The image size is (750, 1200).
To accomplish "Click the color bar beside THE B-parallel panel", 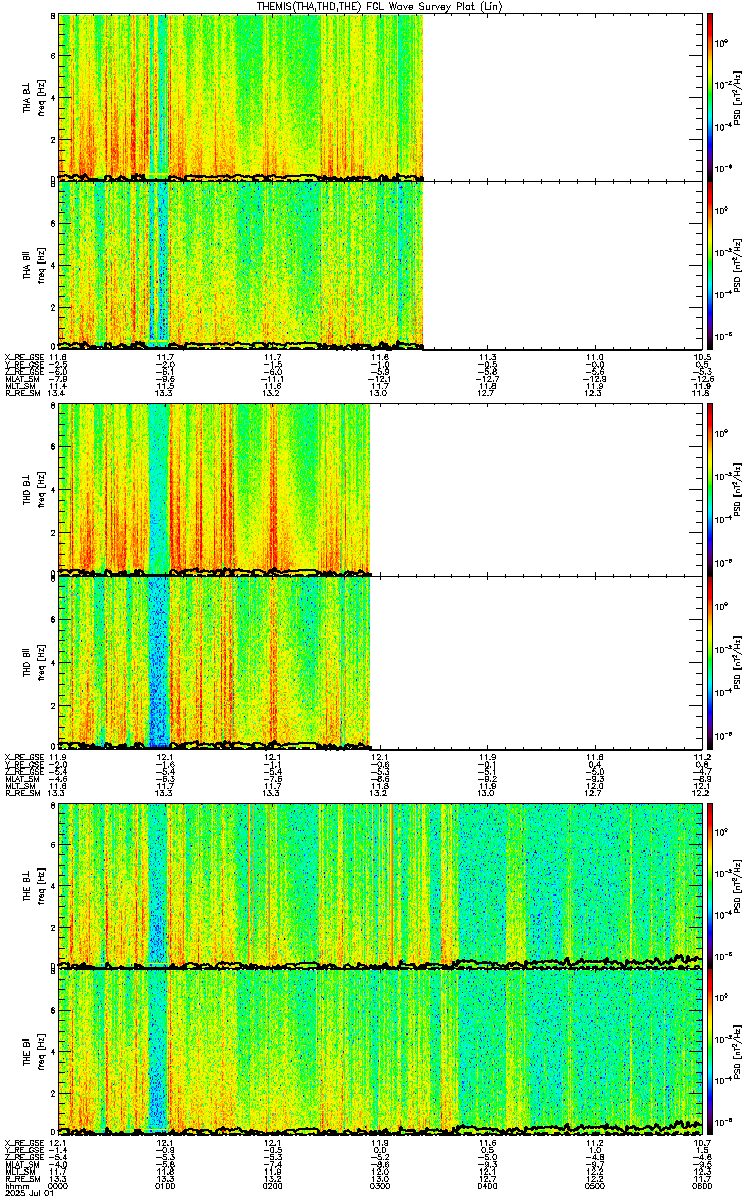I will (710, 1052).
